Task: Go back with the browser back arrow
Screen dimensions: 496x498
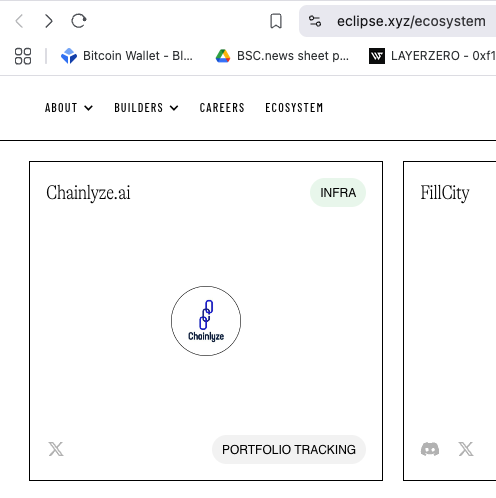Action: tap(20, 21)
